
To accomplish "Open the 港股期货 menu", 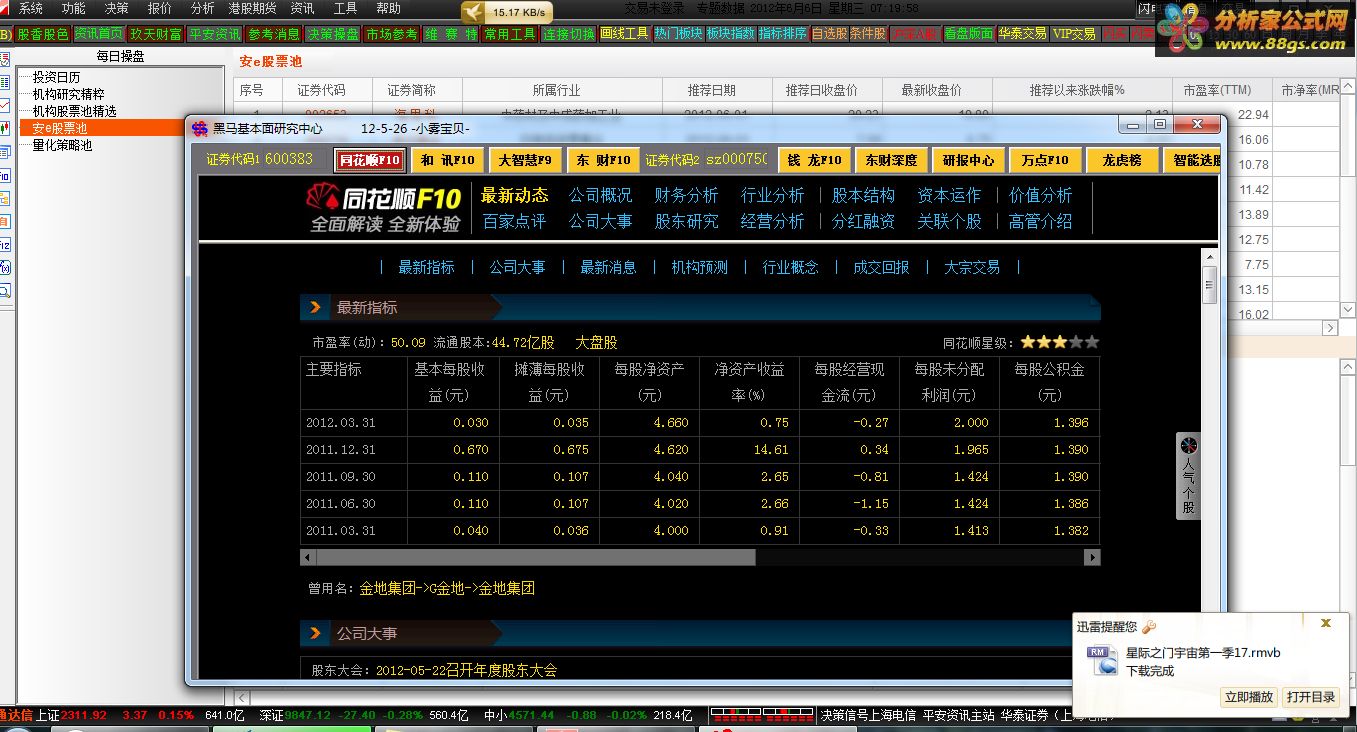I will 252,8.
